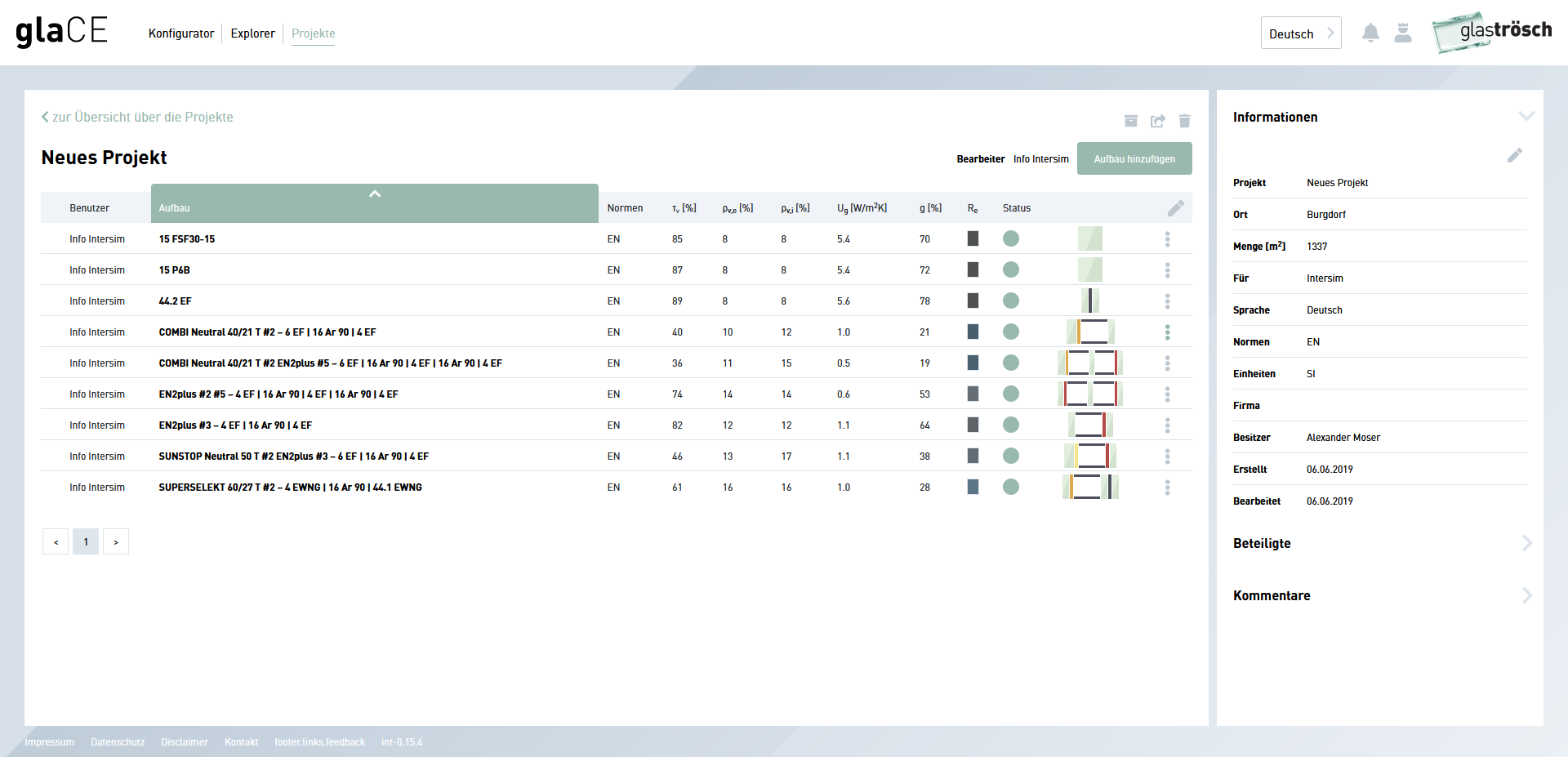Open more options for SUPERSELEKT 60/27 T row
This screenshot has height=757, width=1568.
1168,488
